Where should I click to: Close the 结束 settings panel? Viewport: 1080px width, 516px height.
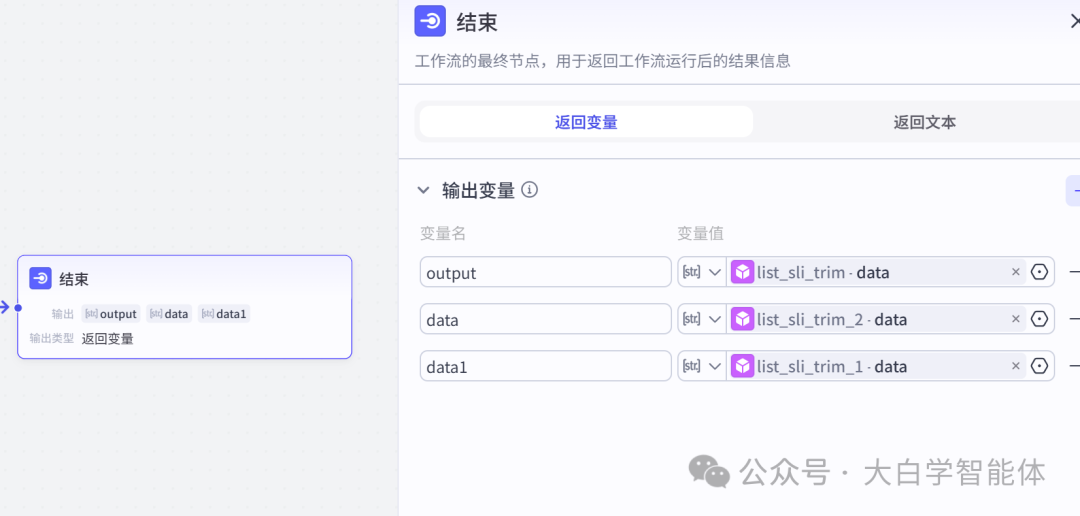[x=1074, y=21]
